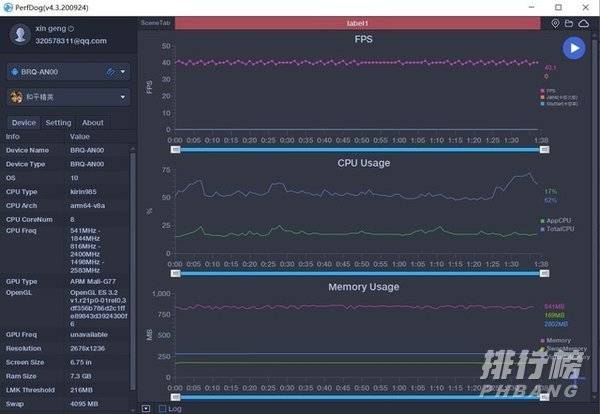Toggle the Log checkbox
Screen dimensions: 600x414
pos(162,409)
